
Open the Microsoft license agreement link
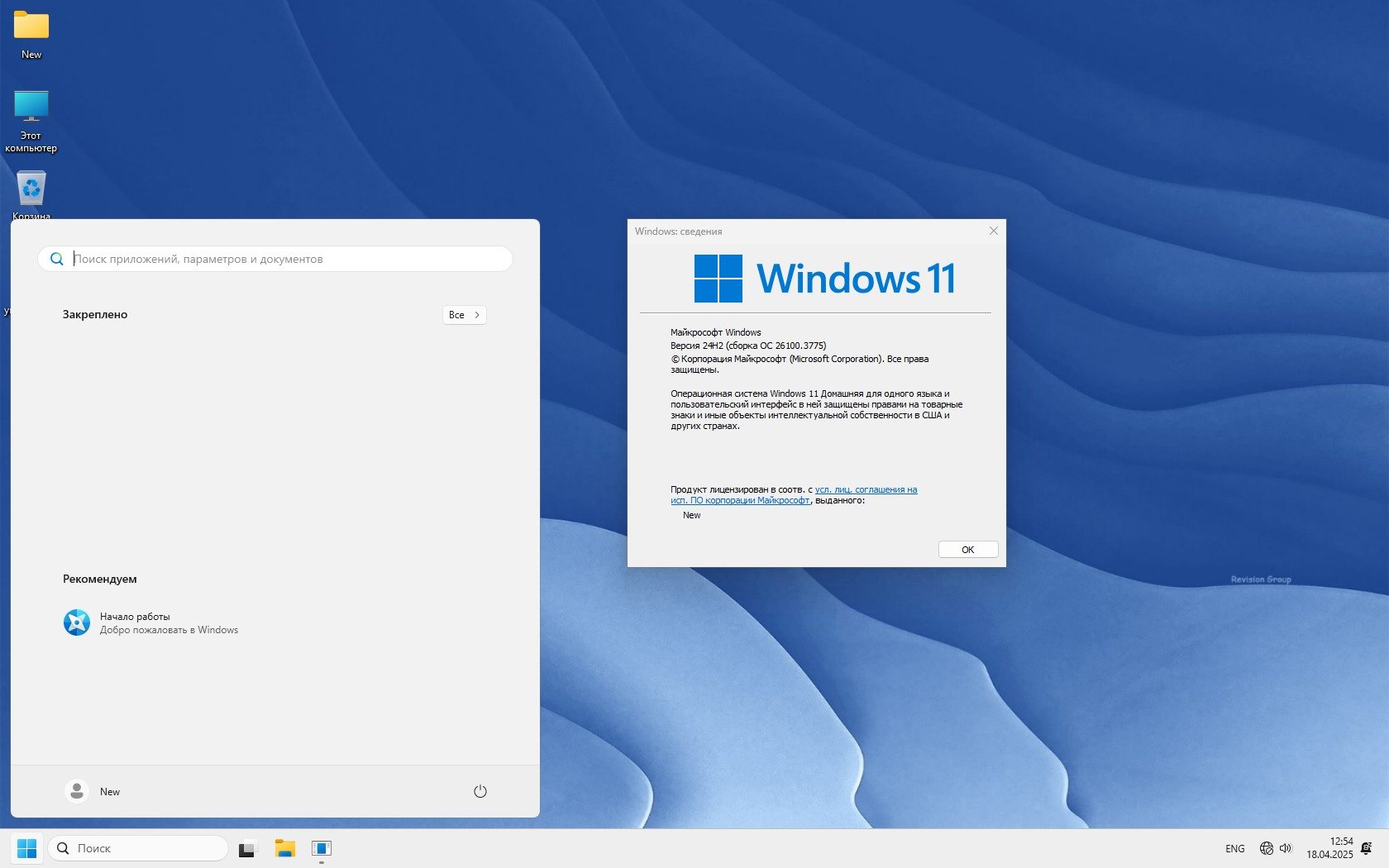coord(866,489)
